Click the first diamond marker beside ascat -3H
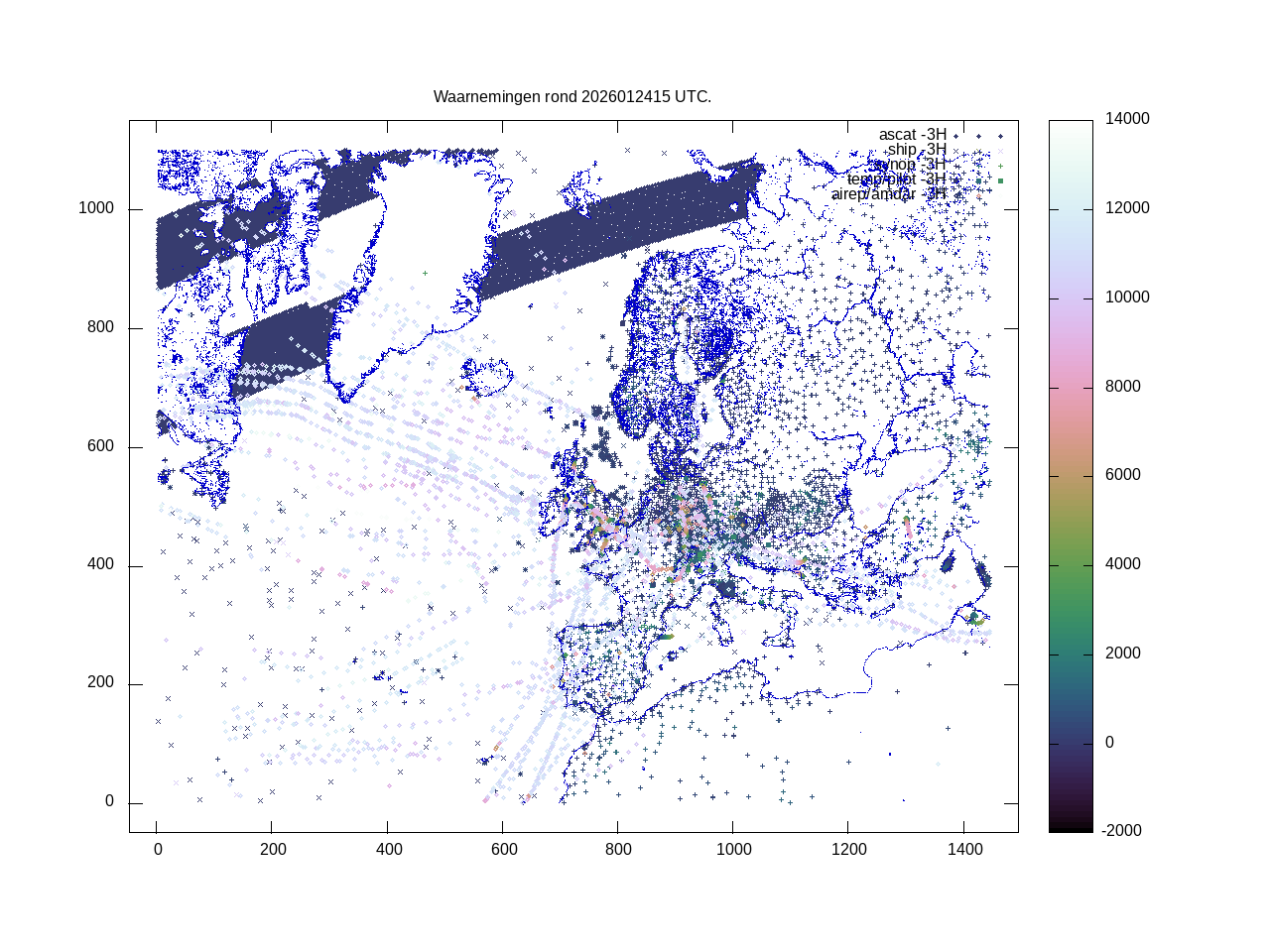1270x952 pixels. [x=956, y=136]
